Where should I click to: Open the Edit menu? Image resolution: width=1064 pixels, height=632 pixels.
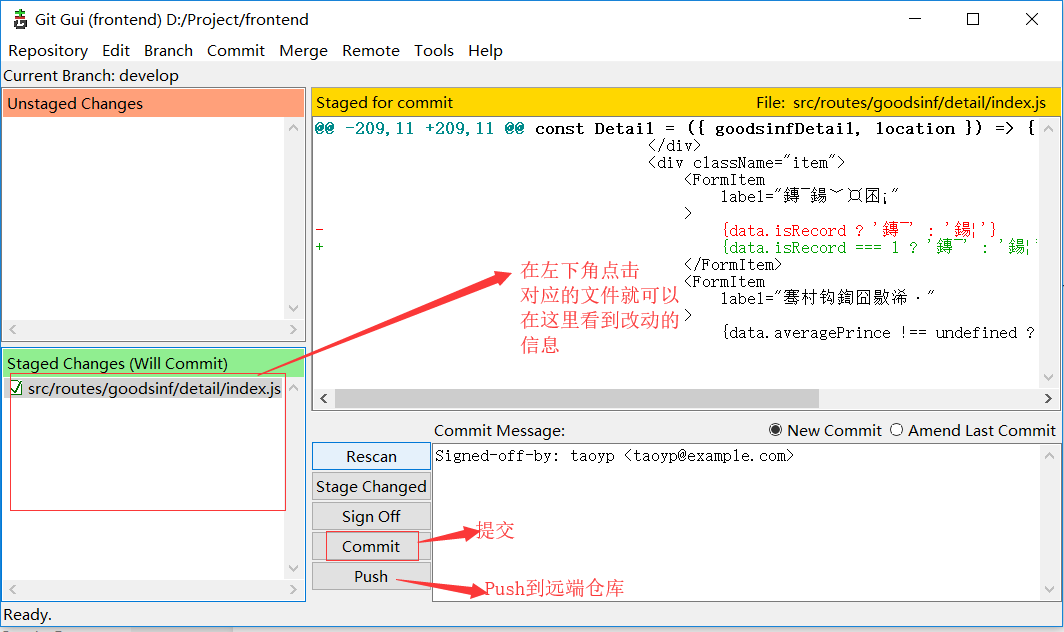pyautogui.click(x=116, y=51)
